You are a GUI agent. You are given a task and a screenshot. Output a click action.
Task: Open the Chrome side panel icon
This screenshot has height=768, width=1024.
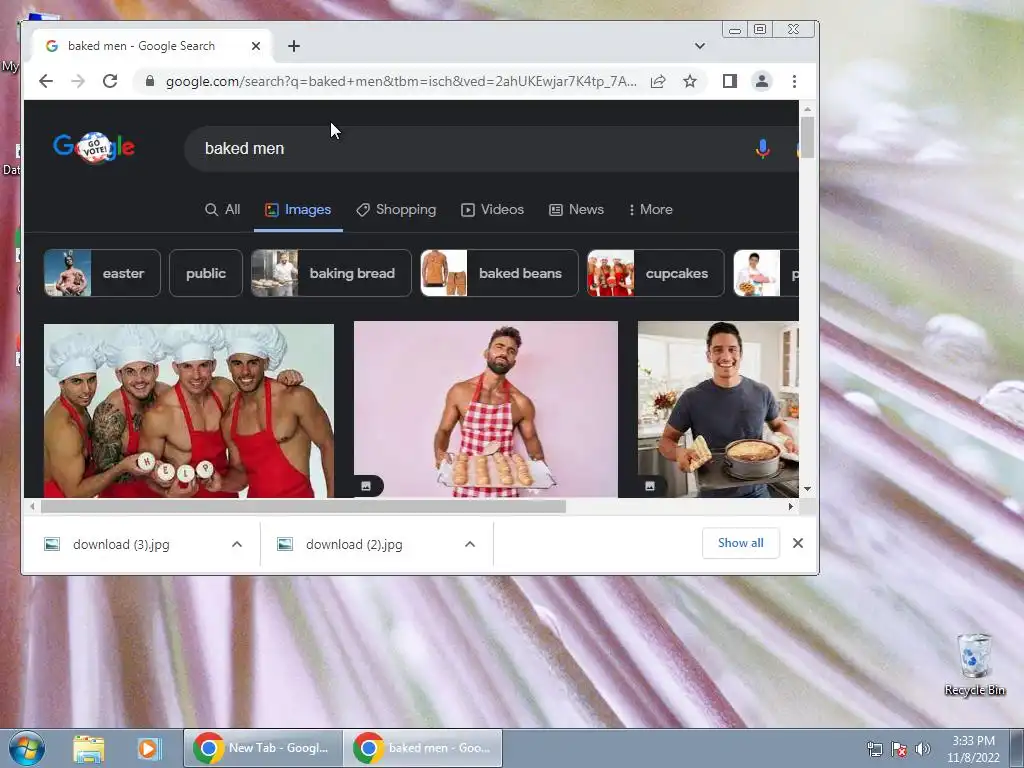[729, 81]
